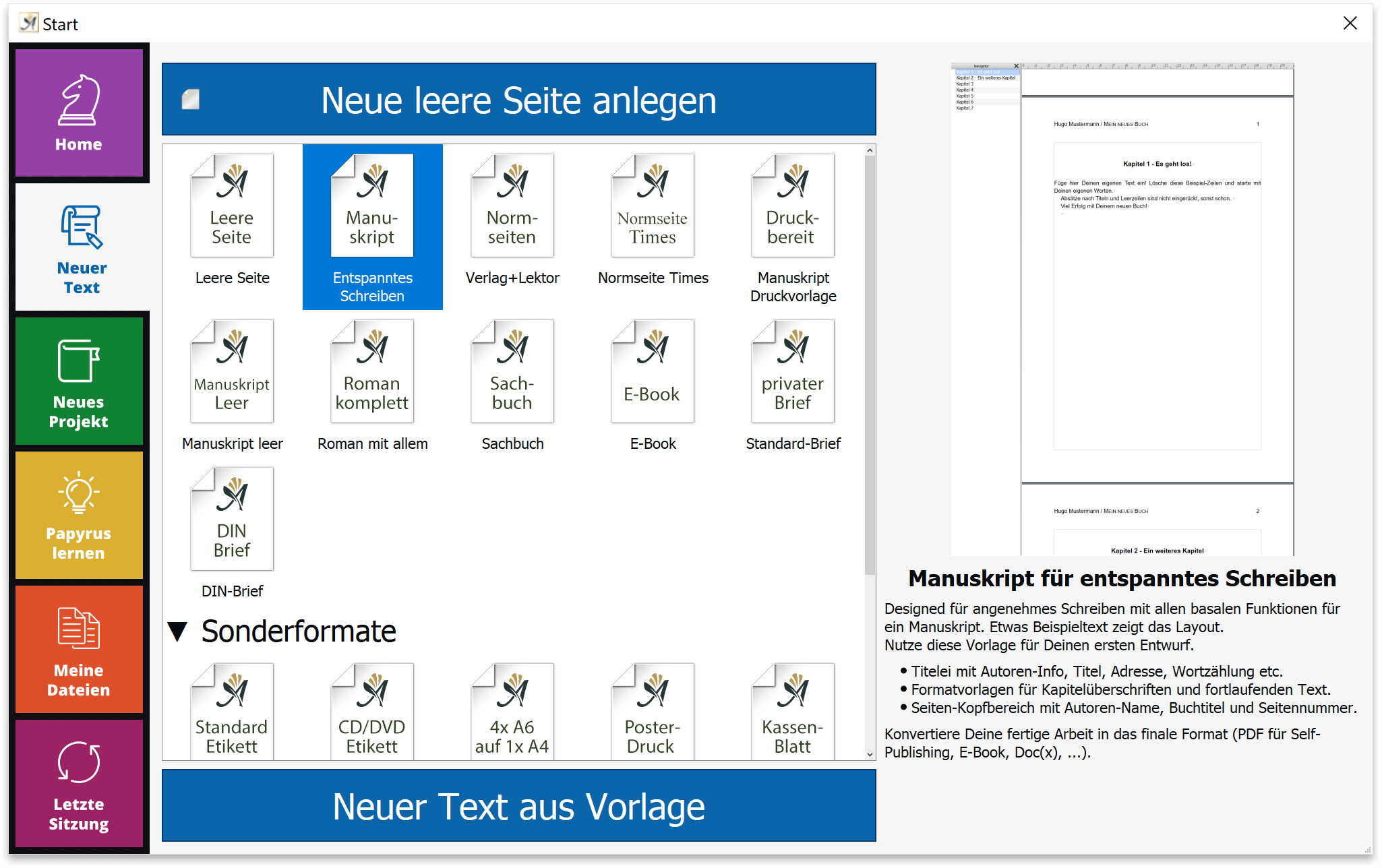
Task: Click the 'DIN-Brief' caption
Action: [232, 591]
